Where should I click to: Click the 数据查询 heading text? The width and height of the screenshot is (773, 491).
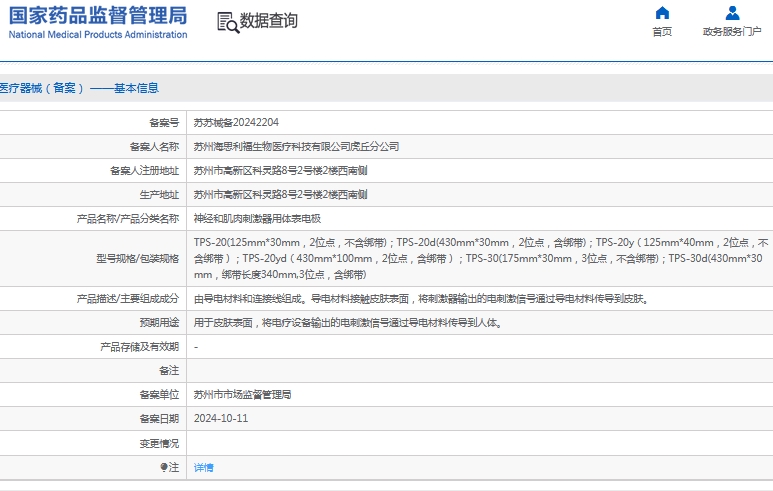pyautogui.click(x=269, y=21)
